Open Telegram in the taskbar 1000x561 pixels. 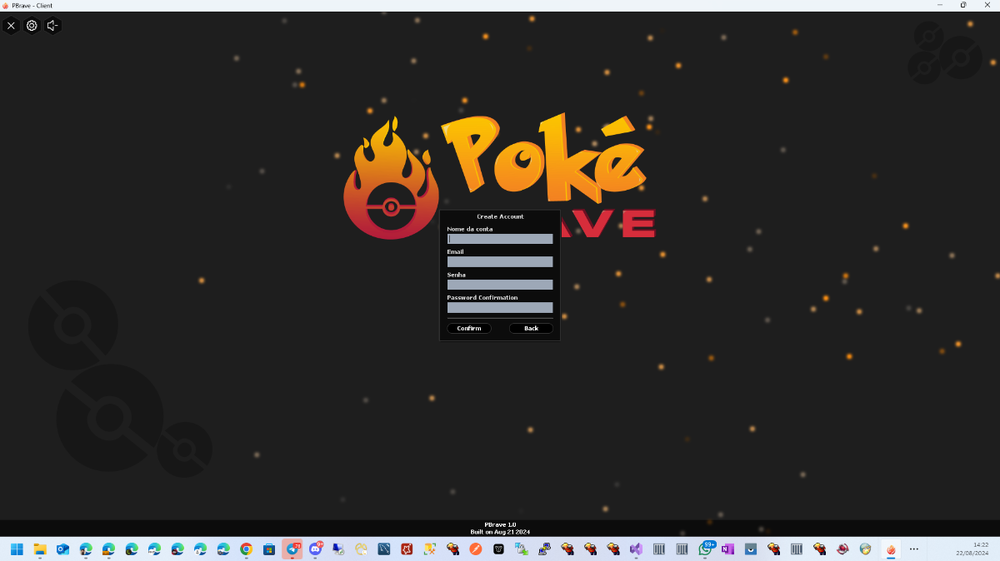[x=292, y=549]
